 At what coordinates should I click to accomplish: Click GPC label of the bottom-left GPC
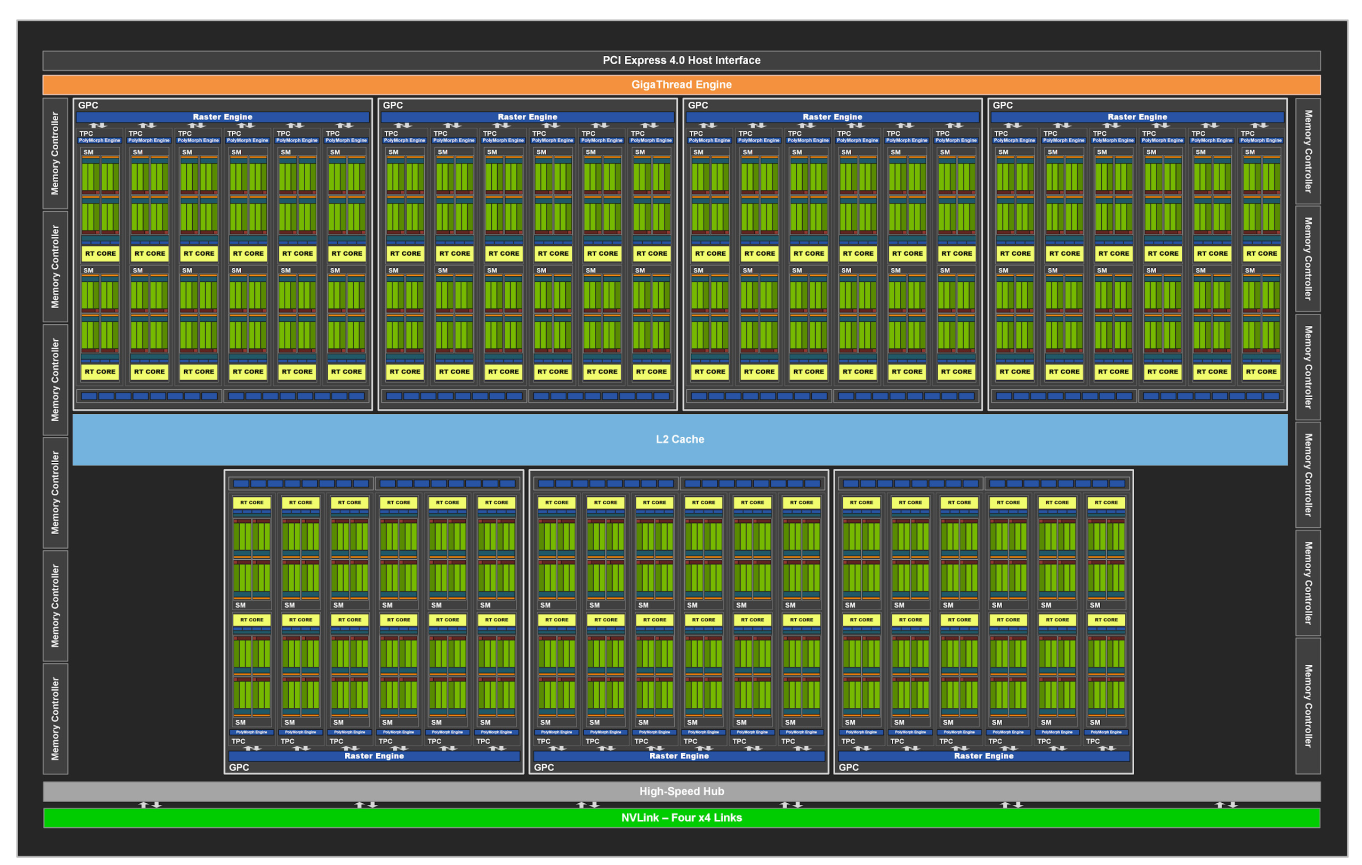tap(239, 768)
